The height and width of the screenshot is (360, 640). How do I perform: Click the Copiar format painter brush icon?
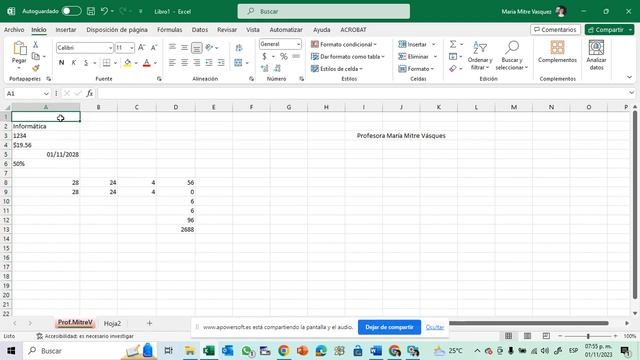pos(36,68)
